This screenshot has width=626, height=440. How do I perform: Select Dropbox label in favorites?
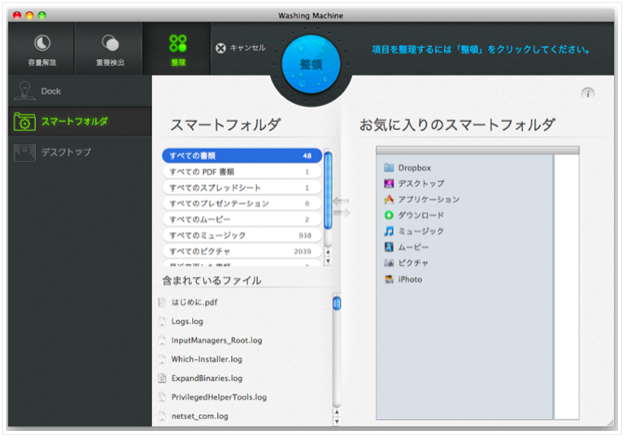pos(414,168)
